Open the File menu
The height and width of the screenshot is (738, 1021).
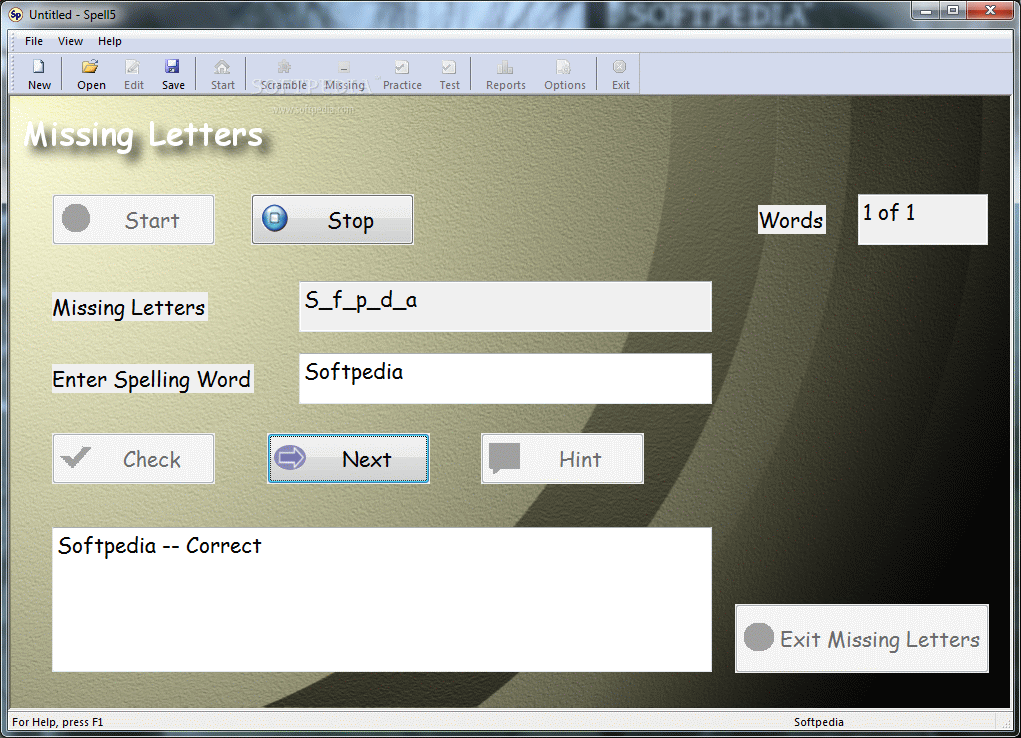point(34,41)
